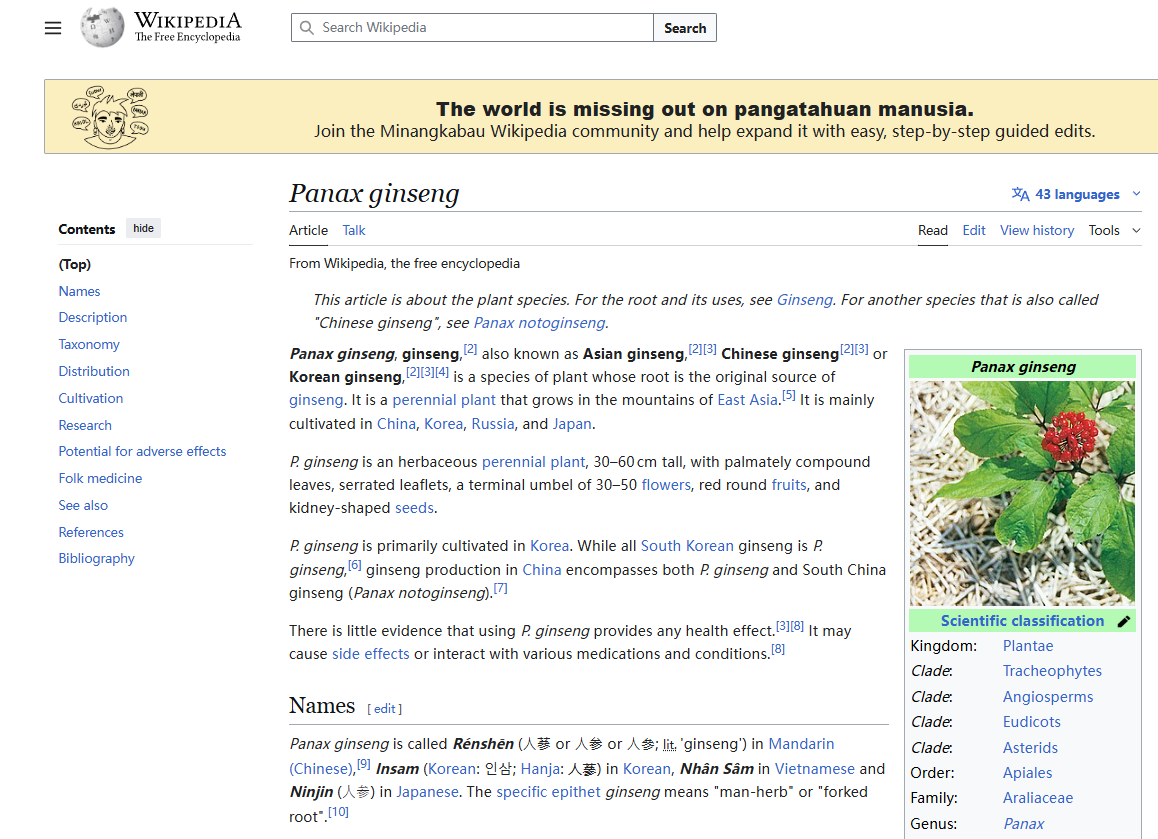Click the Wikipedia globe logo
The width and height of the screenshot is (1158, 839).
tap(102, 27)
